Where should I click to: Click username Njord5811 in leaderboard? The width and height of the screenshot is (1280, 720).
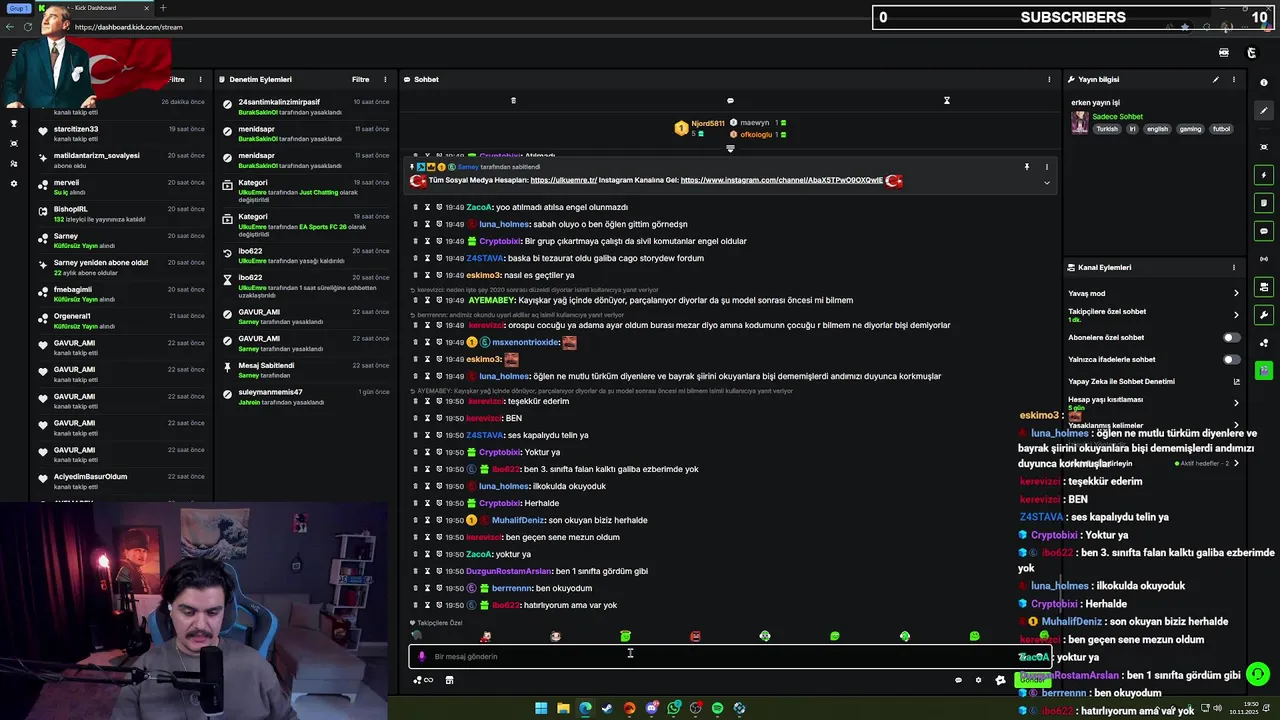(707, 124)
